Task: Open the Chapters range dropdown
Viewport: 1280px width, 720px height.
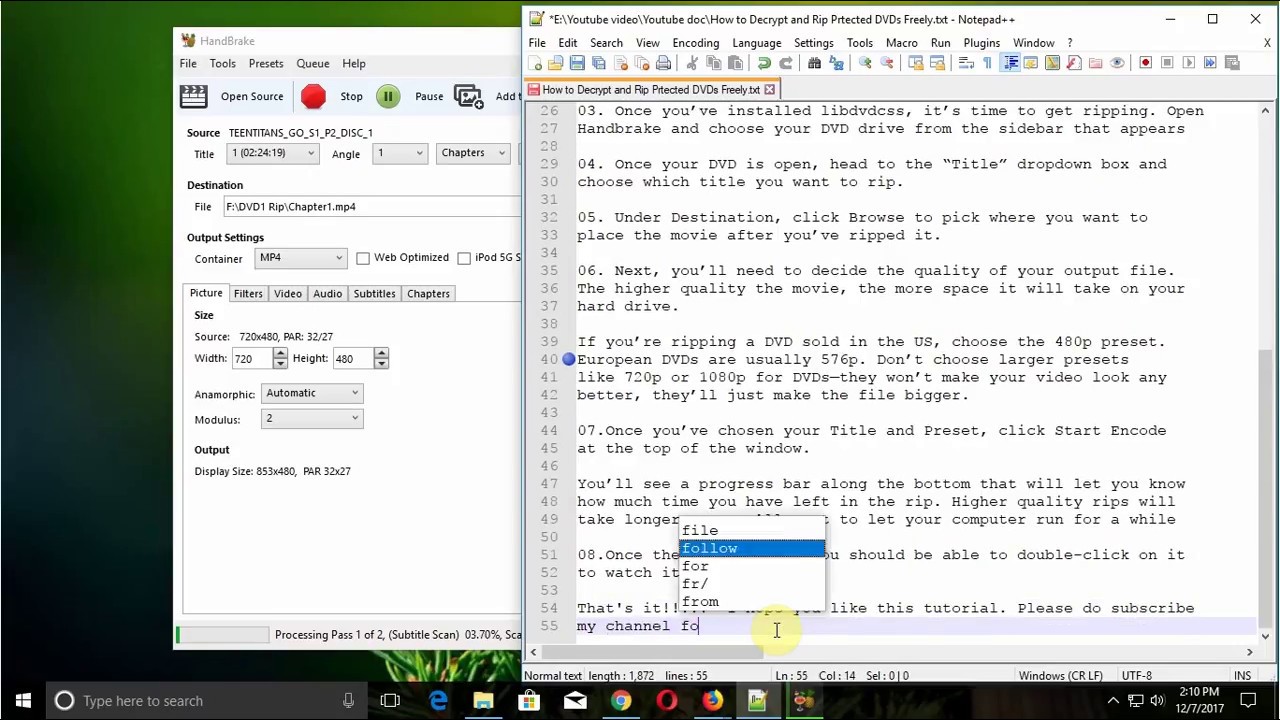Action: tap(471, 153)
